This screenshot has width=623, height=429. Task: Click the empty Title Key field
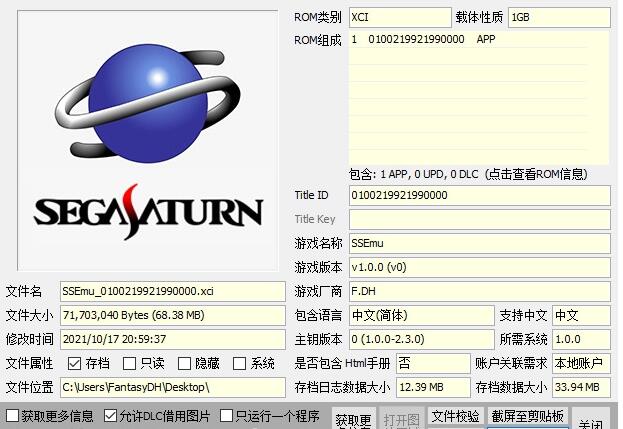(x=480, y=219)
